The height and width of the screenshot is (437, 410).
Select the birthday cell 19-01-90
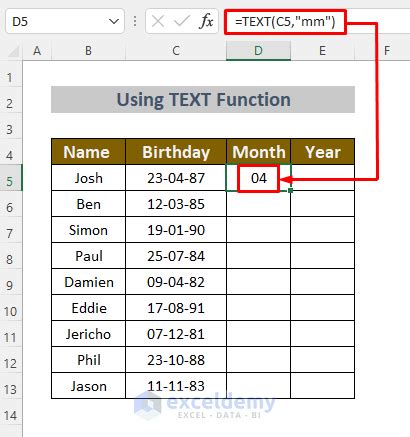coord(176,230)
